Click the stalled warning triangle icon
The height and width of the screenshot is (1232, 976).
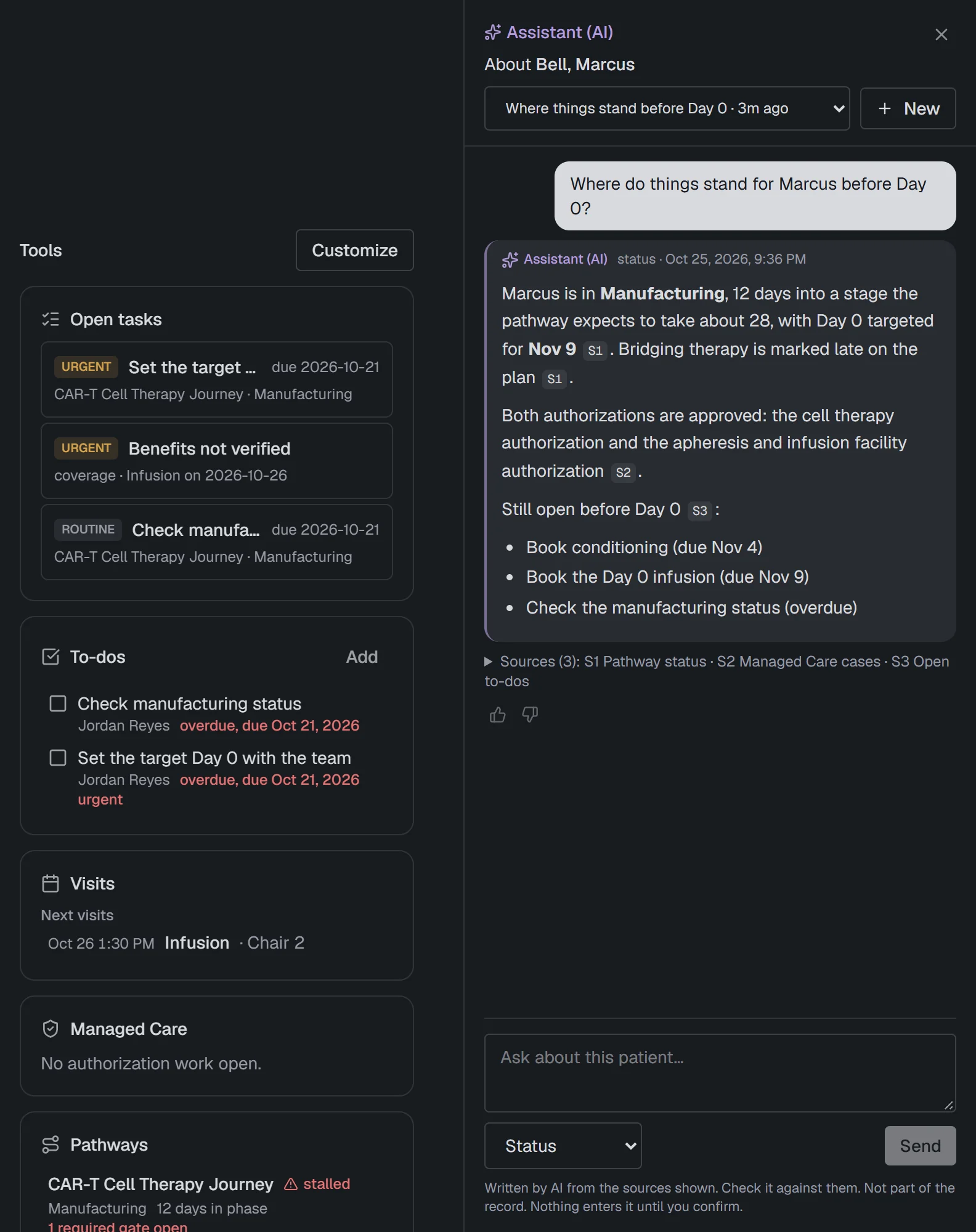pyautogui.click(x=291, y=1184)
